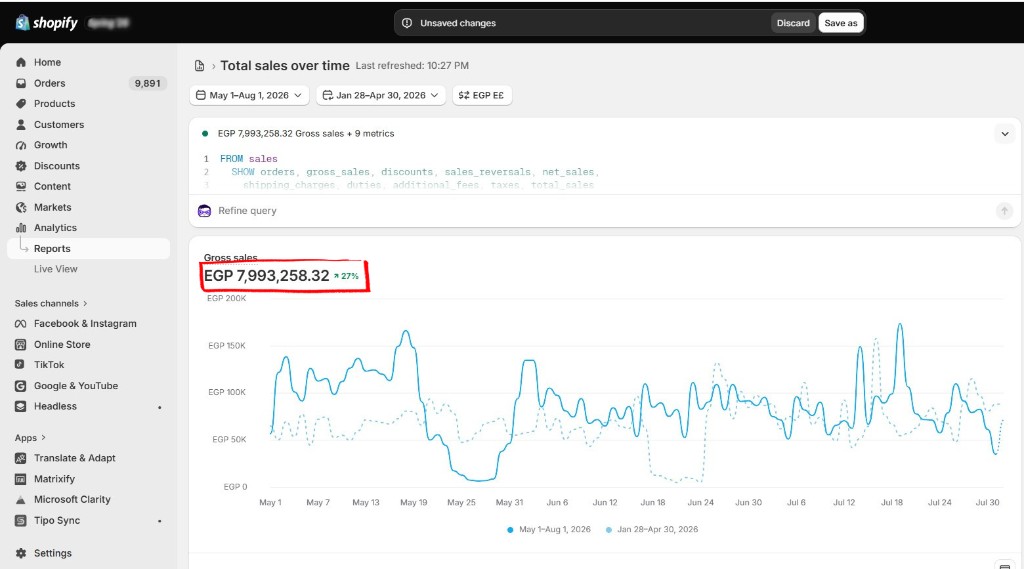This screenshot has height=569, width=1024.
Task: Click the Online Store icon
Action: [x=20, y=344]
